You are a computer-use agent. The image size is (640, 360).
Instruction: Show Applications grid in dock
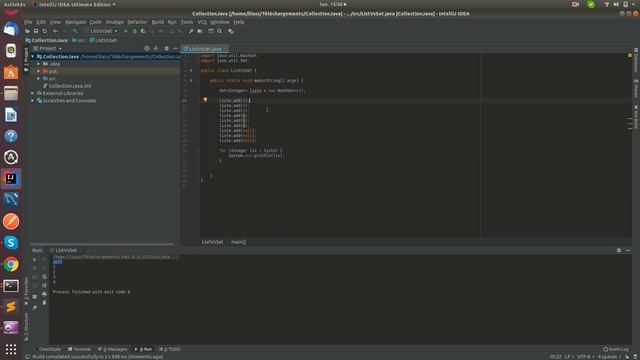pyautogui.click(x=11, y=349)
